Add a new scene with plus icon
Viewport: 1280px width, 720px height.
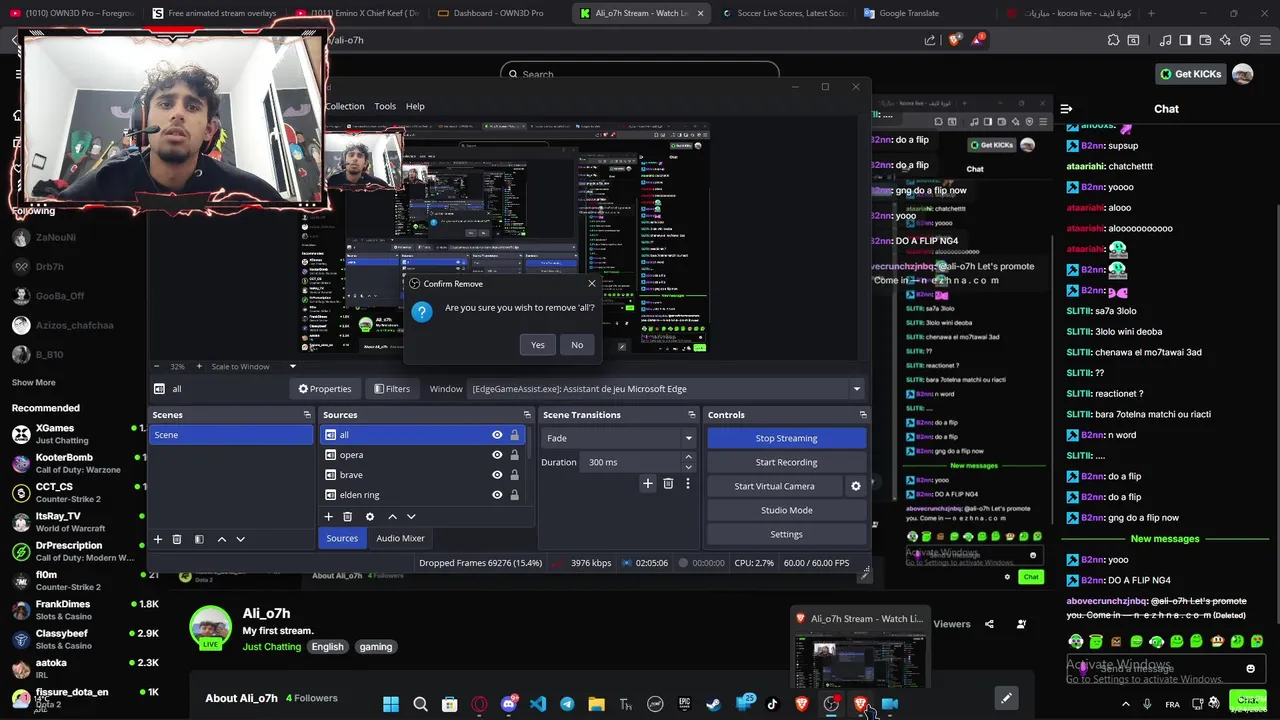pos(157,539)
